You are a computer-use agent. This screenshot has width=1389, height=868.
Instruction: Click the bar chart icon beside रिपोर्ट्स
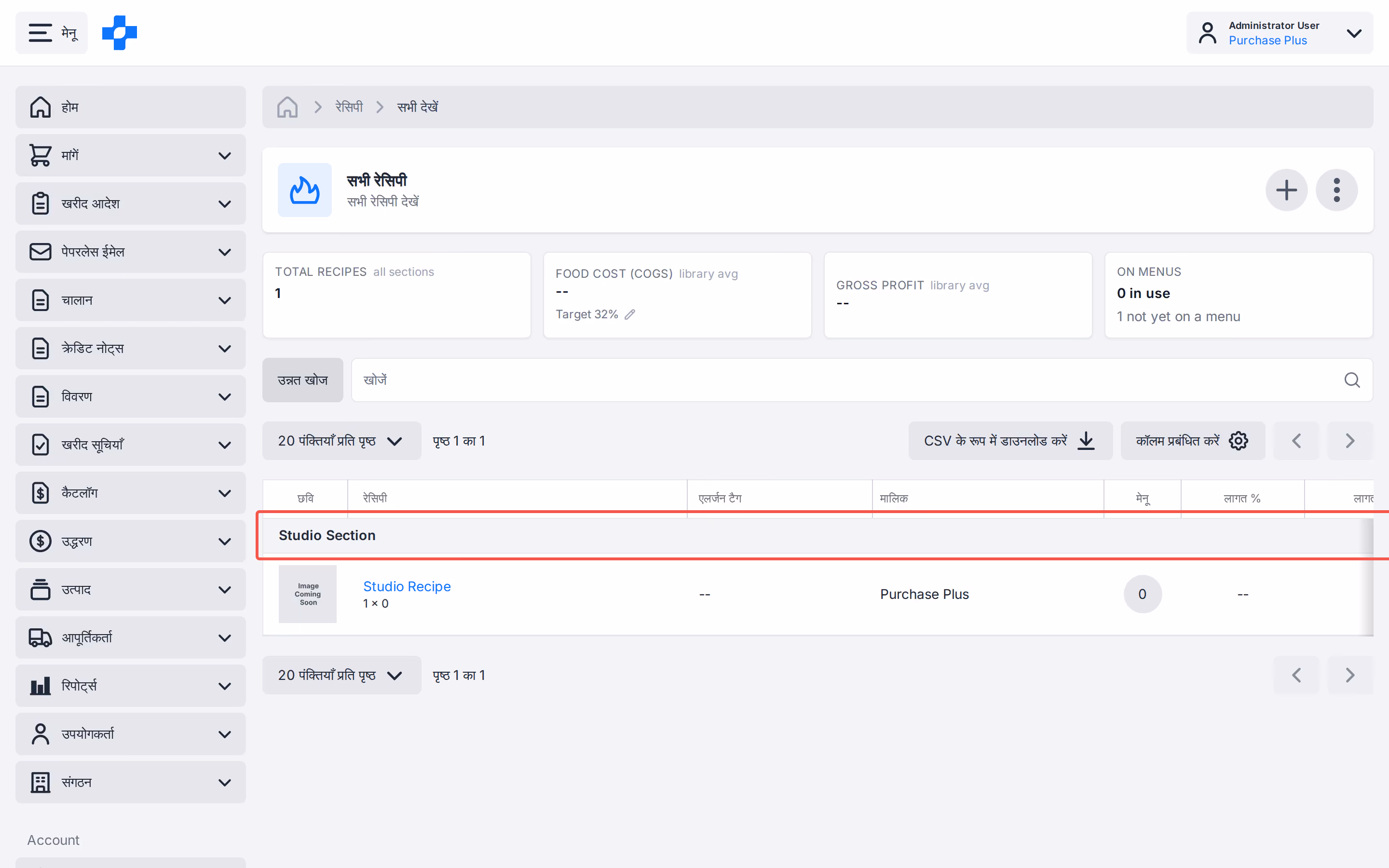click(40, 685)
